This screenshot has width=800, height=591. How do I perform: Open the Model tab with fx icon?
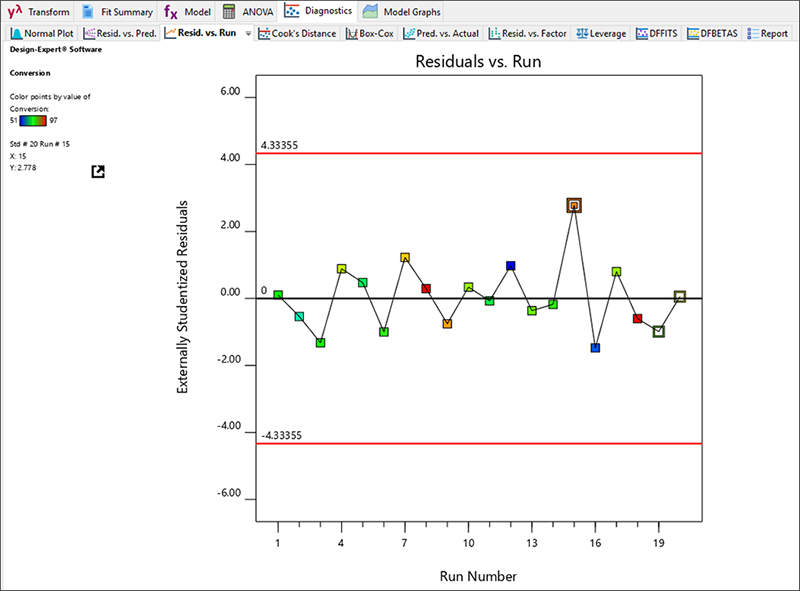(186, 12)
